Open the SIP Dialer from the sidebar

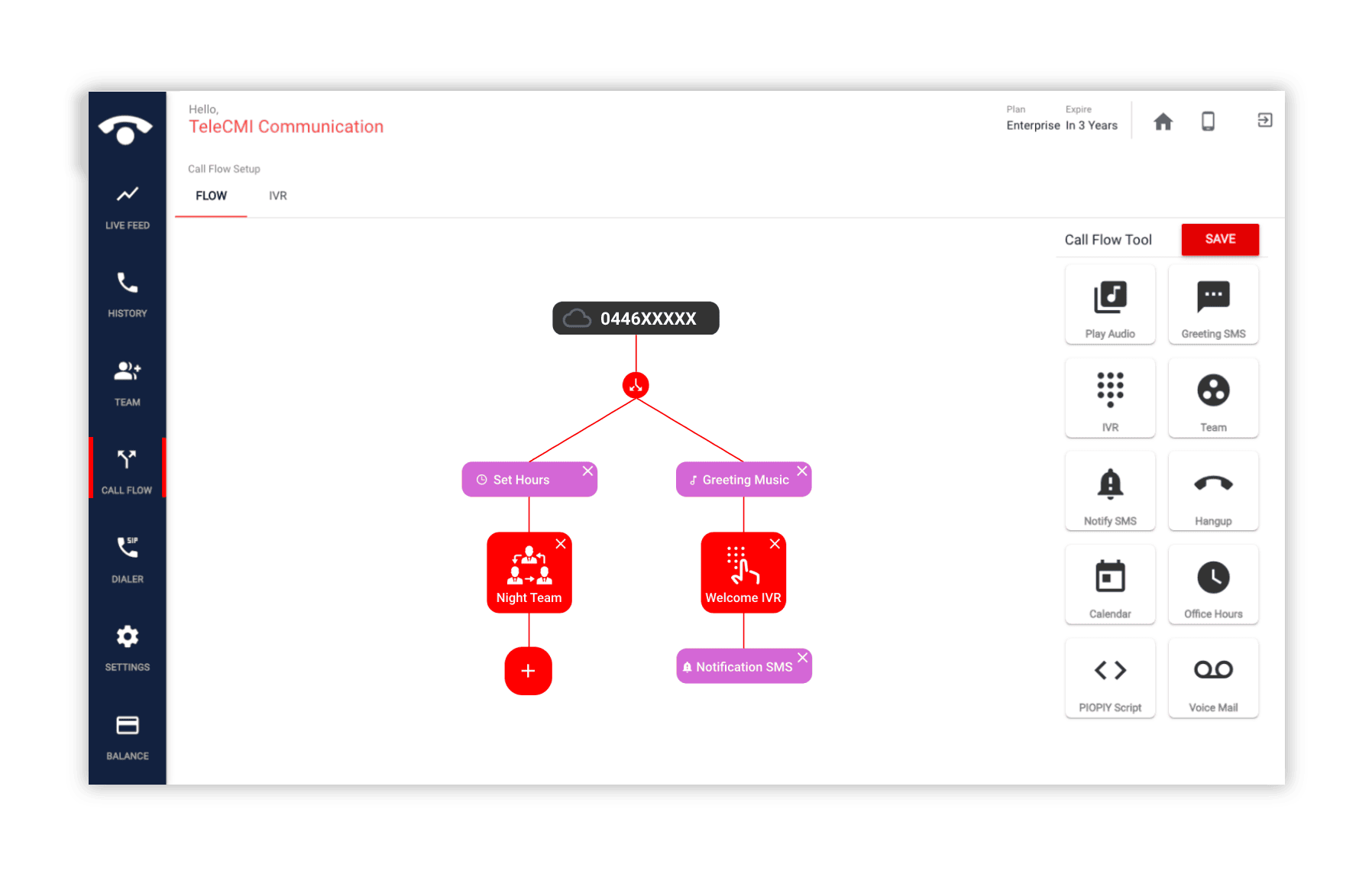127,560
